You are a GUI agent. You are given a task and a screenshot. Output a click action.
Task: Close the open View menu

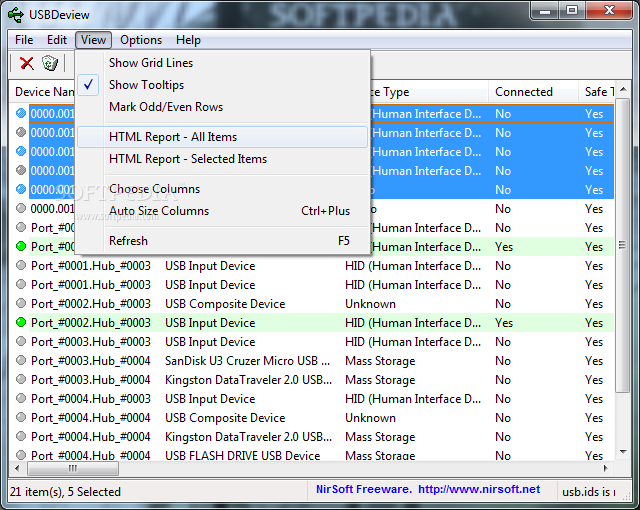click(x=93, y=40)
